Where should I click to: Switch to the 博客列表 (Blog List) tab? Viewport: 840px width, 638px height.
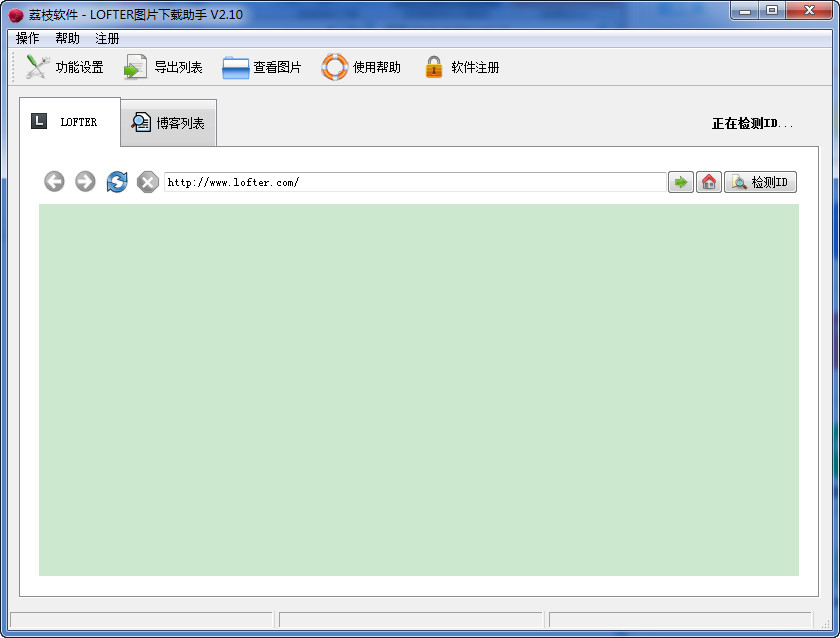[168, 122]
